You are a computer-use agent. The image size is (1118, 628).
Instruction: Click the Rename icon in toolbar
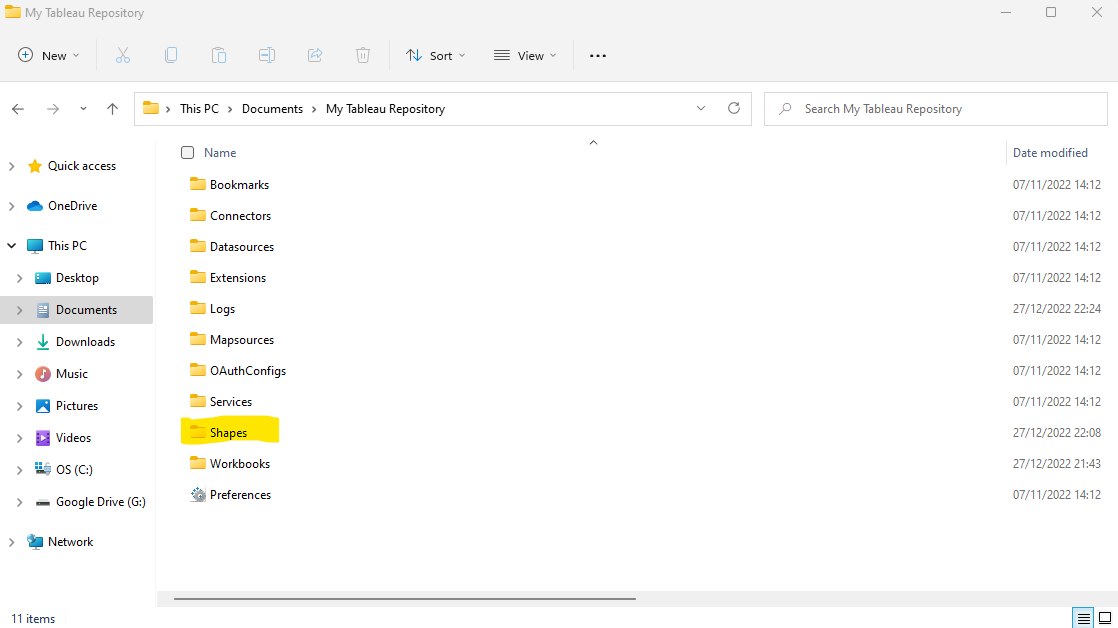coord(267,56)
